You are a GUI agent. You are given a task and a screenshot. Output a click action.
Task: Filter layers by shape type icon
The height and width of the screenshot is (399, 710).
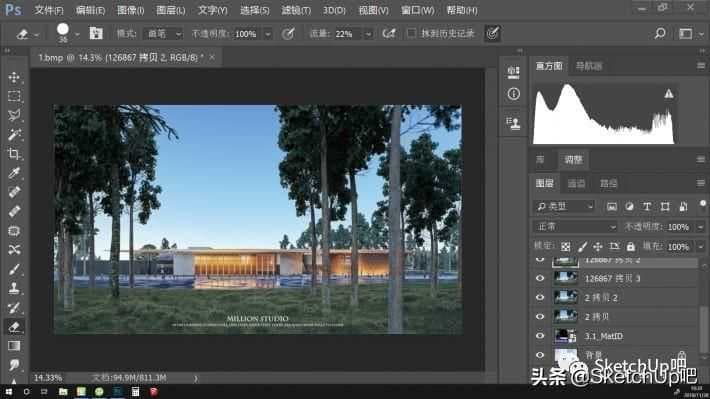tap(665, 207)
